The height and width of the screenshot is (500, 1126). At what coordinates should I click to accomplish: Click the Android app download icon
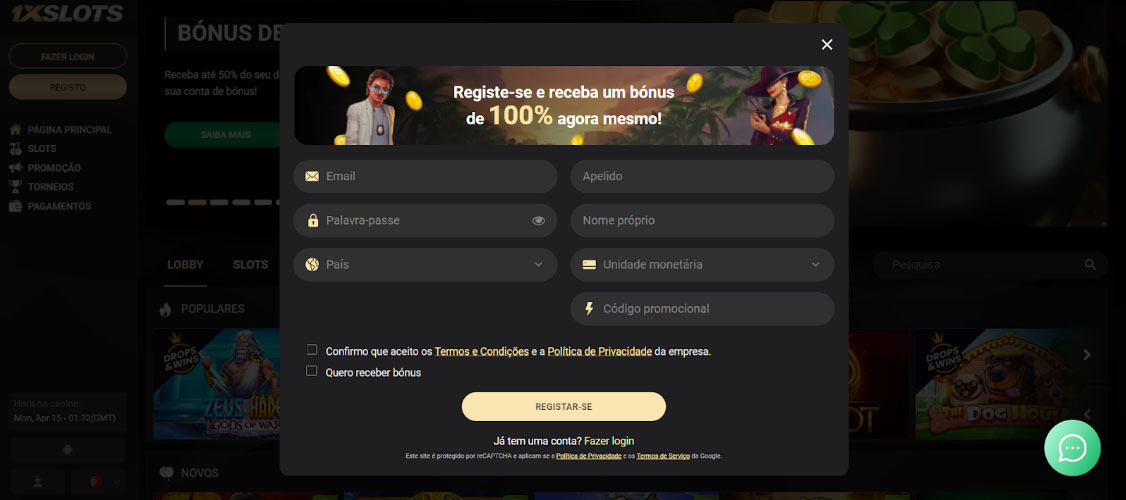click(x=68, y=450)
